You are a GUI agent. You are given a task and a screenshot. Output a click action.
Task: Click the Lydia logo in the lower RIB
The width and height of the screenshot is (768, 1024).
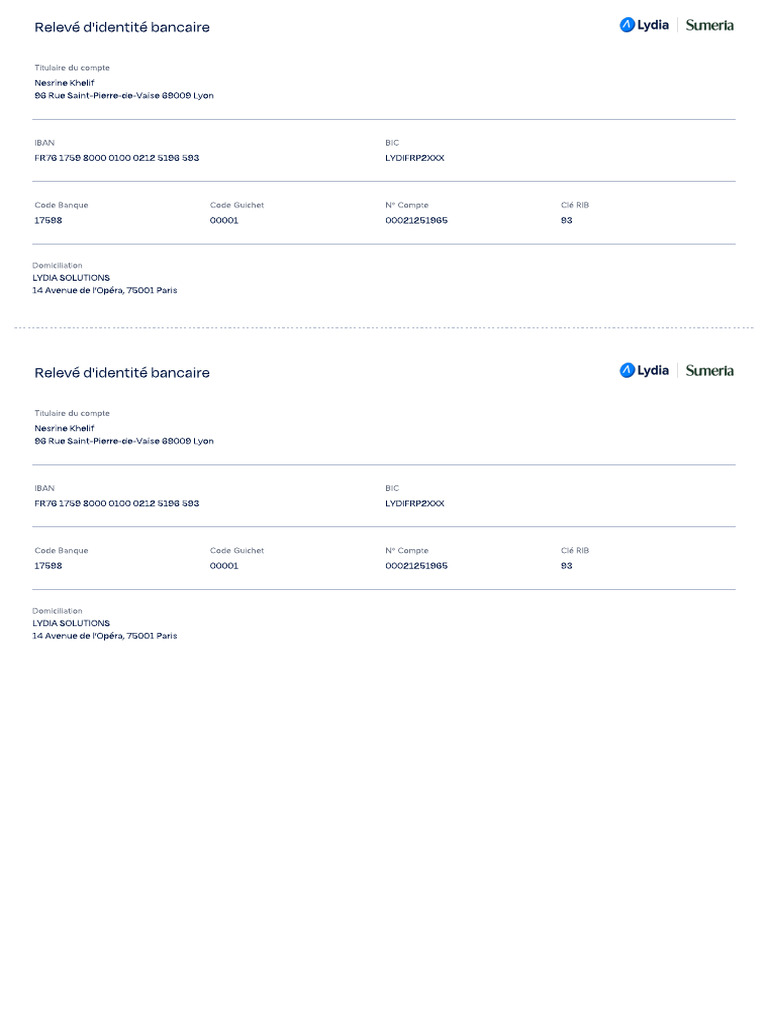click(644, 370)
